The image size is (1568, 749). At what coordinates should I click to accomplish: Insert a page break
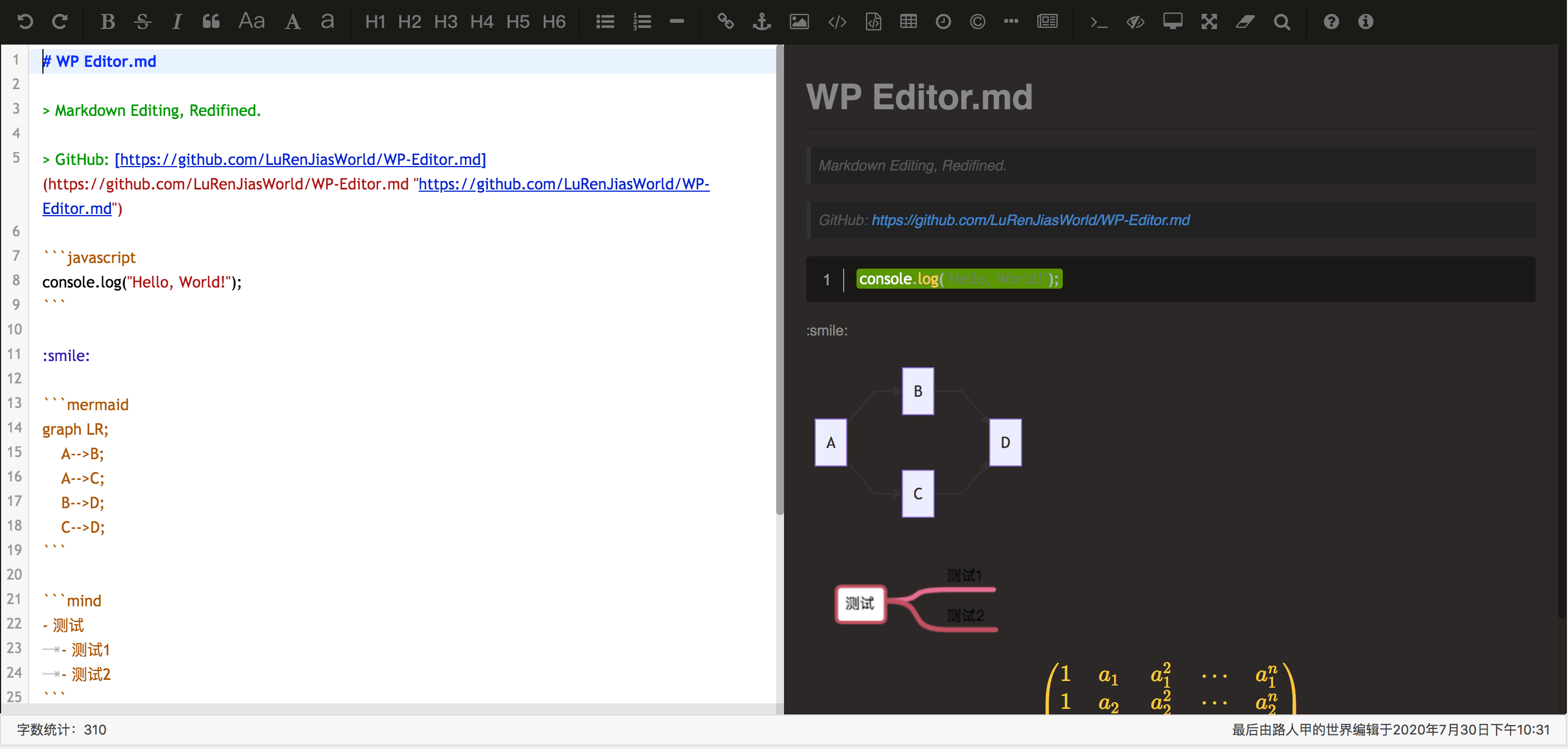click(x=1048, y=22)
